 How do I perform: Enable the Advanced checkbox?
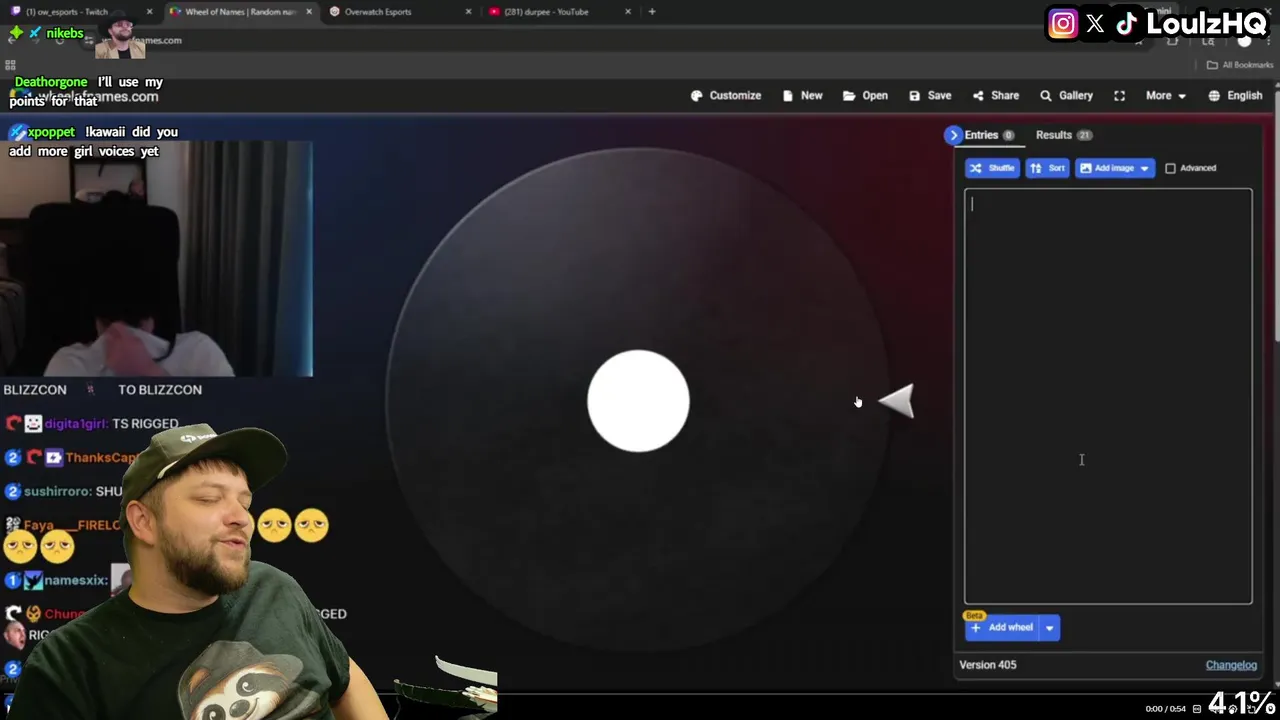click(x=1171, y=168)
